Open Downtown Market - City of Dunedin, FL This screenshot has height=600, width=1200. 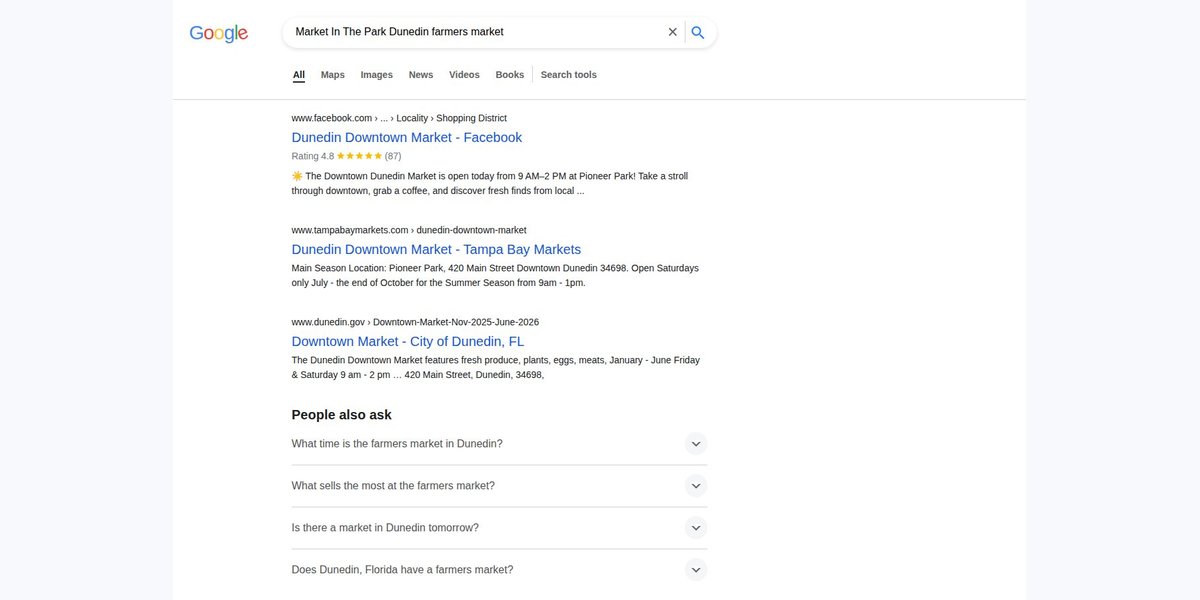408,342
